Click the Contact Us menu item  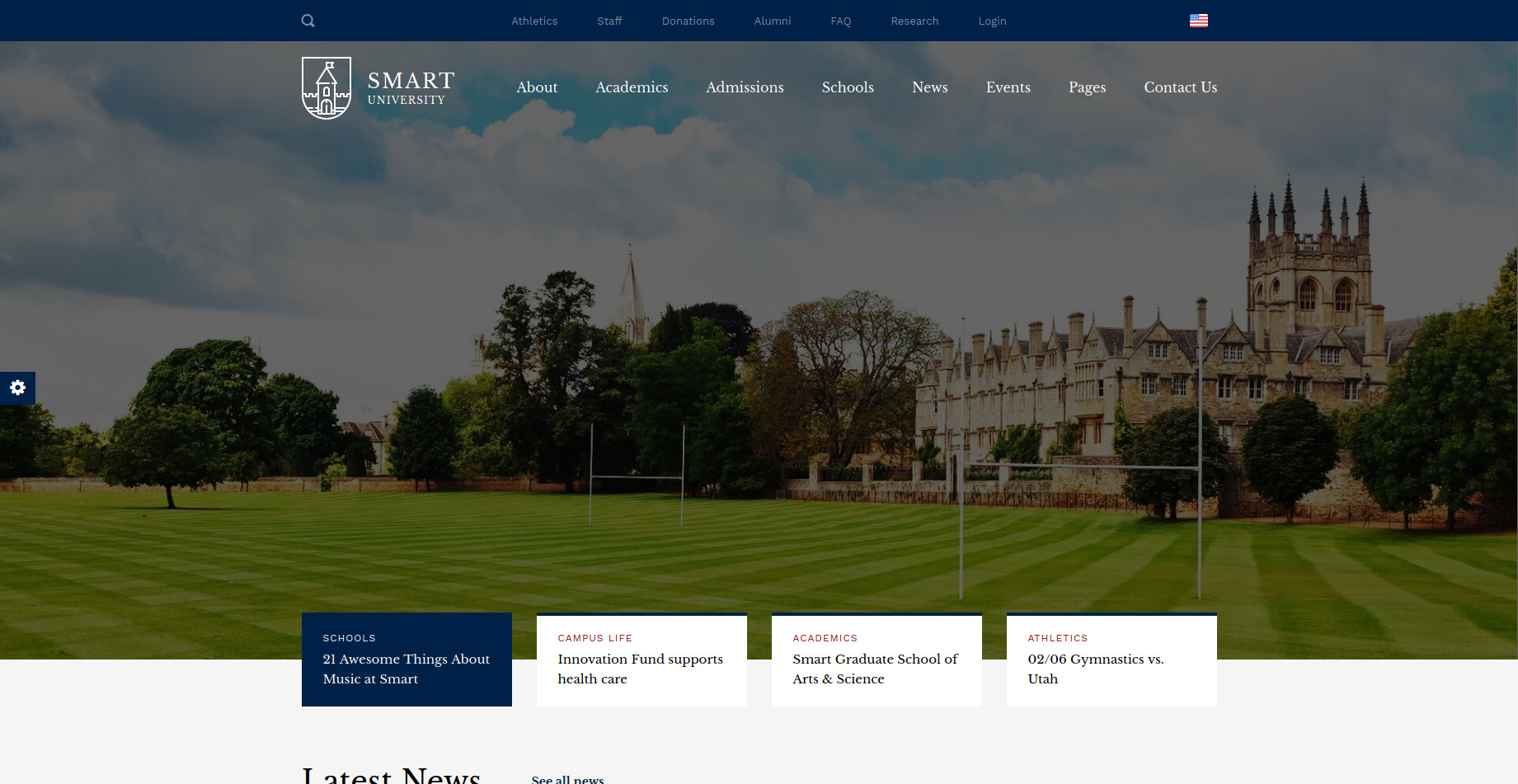pos(1180,87)
